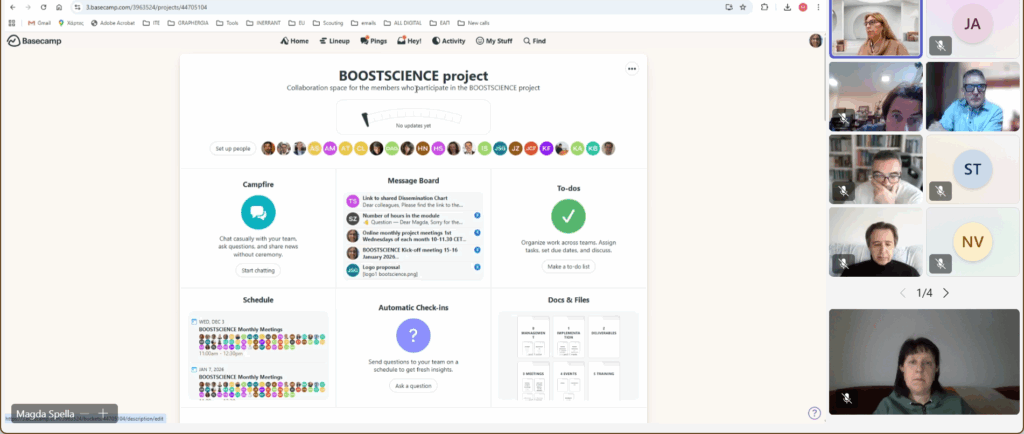
Task: Reload the page in the browser
Action: click(x=43, y=7)
